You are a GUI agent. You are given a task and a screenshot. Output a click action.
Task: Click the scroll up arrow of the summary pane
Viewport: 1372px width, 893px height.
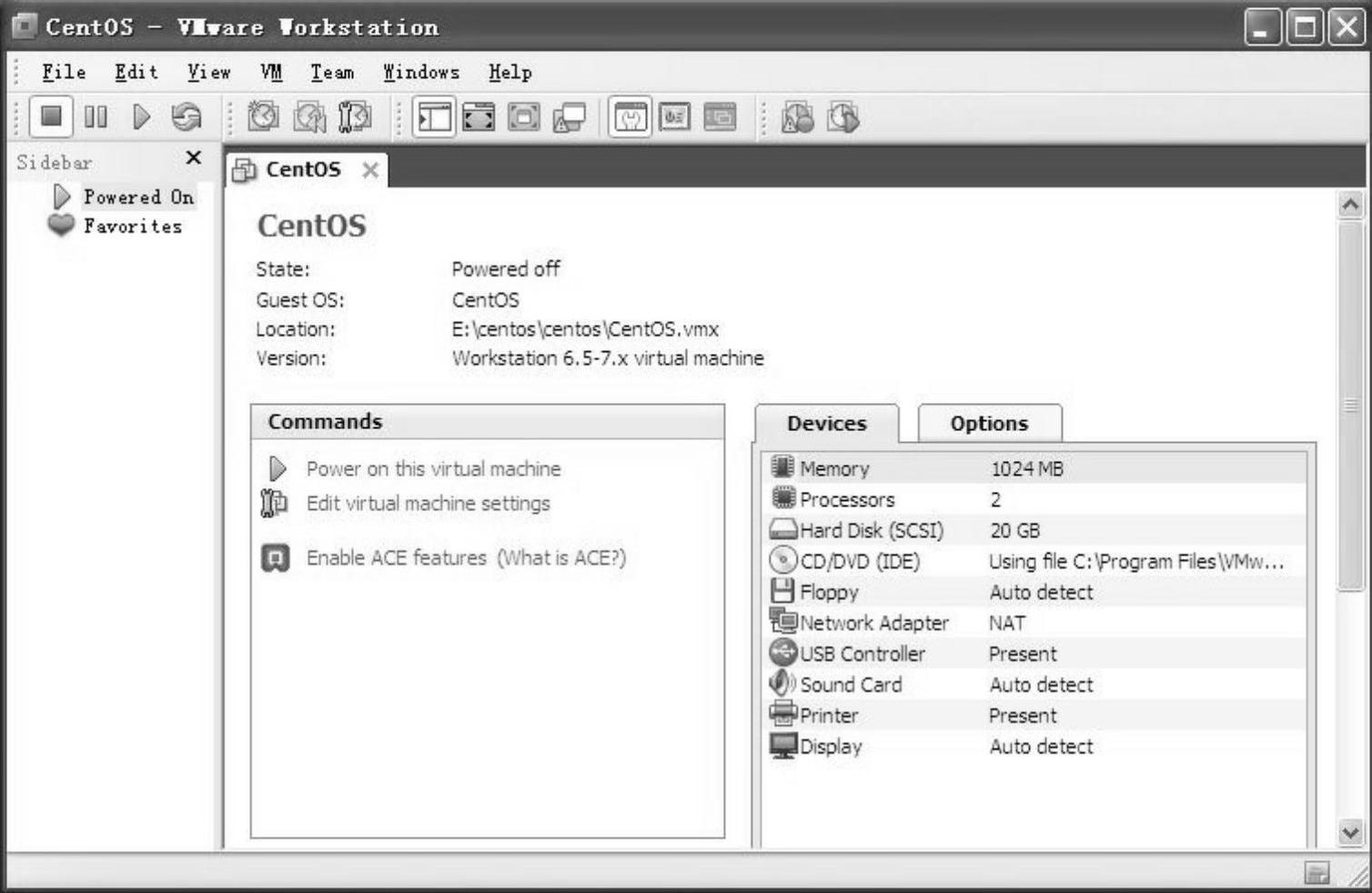1350,205
